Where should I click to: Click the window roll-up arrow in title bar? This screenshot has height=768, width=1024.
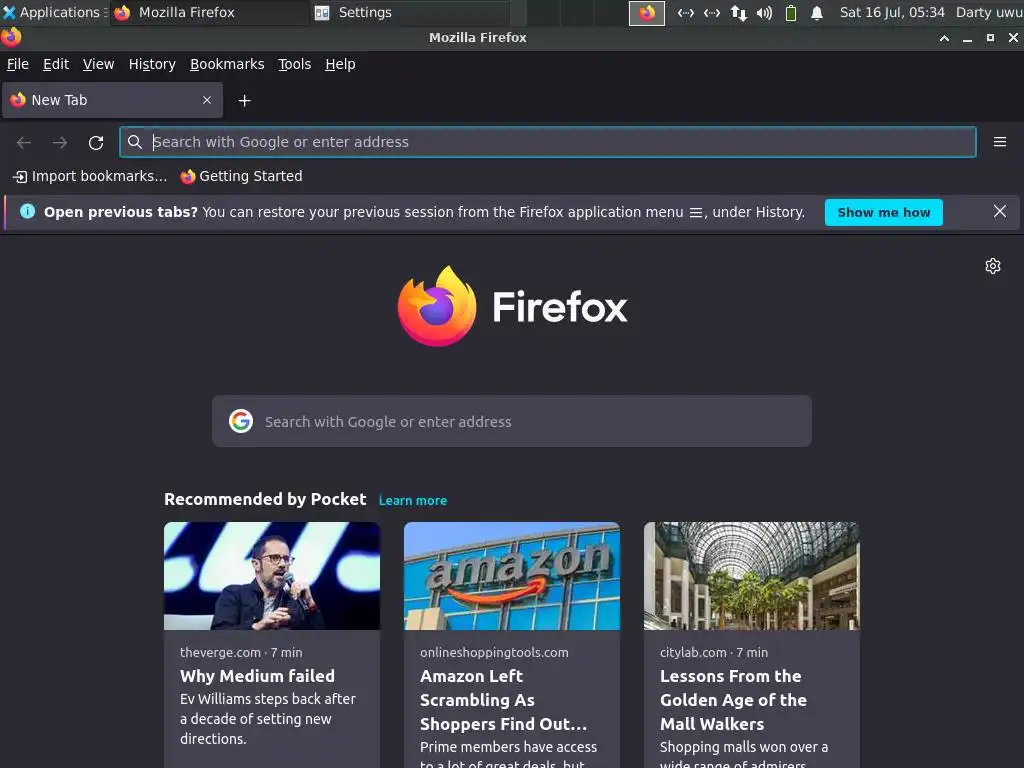944,38
